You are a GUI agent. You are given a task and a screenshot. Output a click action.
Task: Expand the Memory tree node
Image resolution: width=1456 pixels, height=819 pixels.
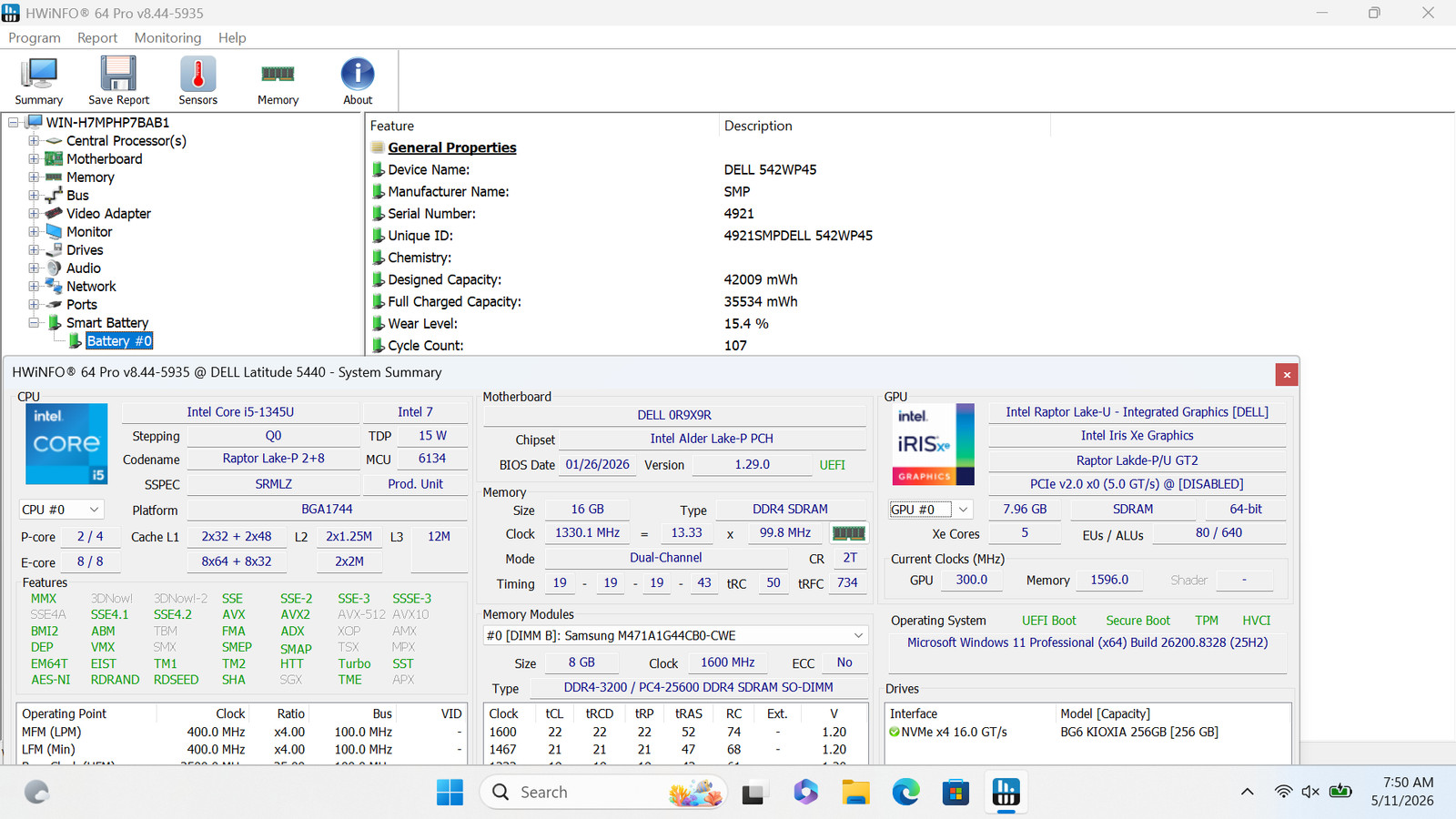34,177
